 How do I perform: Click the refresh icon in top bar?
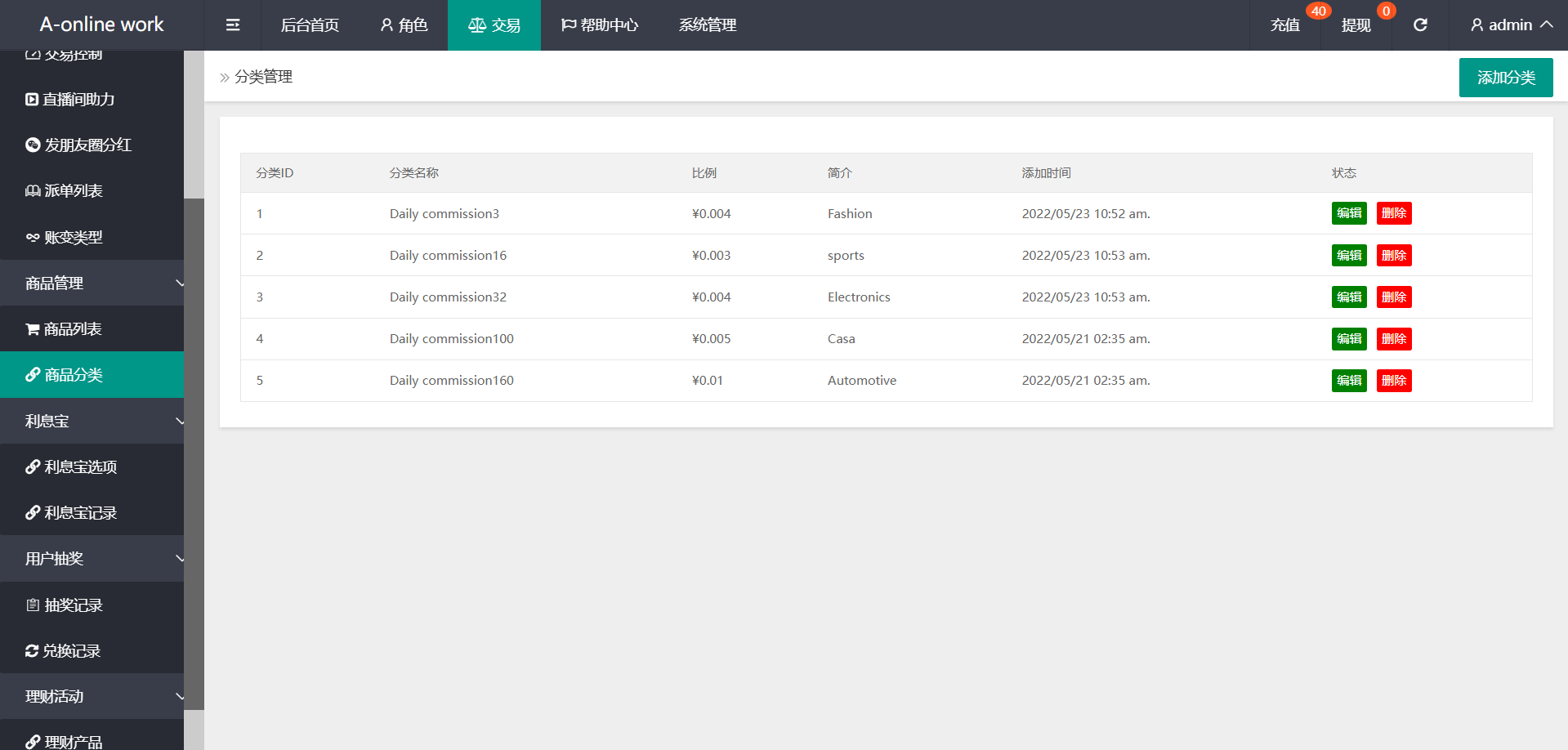(x=1420, y=25)
